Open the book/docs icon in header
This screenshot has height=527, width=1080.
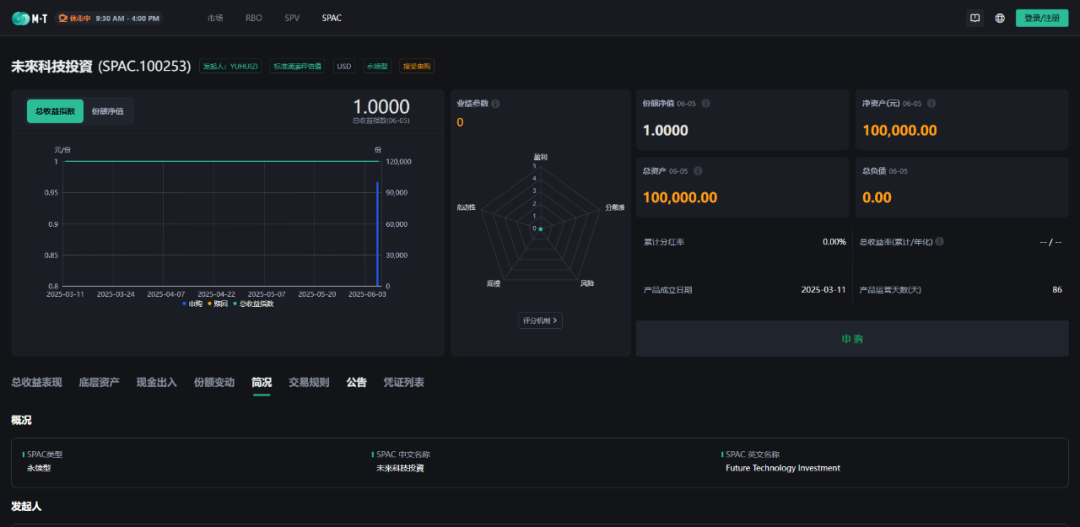[x=975, y=18]
